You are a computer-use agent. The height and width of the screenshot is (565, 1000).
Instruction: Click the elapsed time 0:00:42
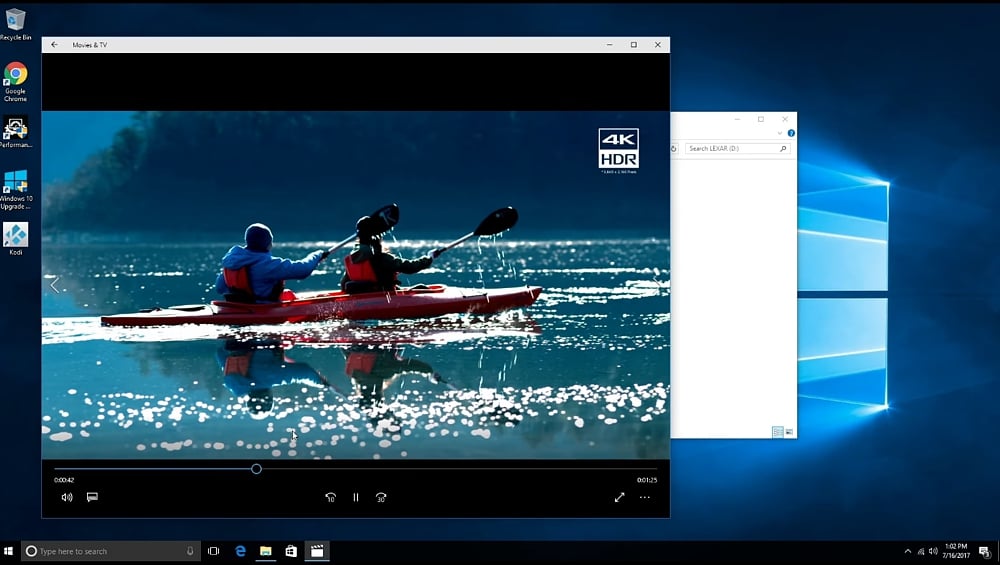coord(64,480)
